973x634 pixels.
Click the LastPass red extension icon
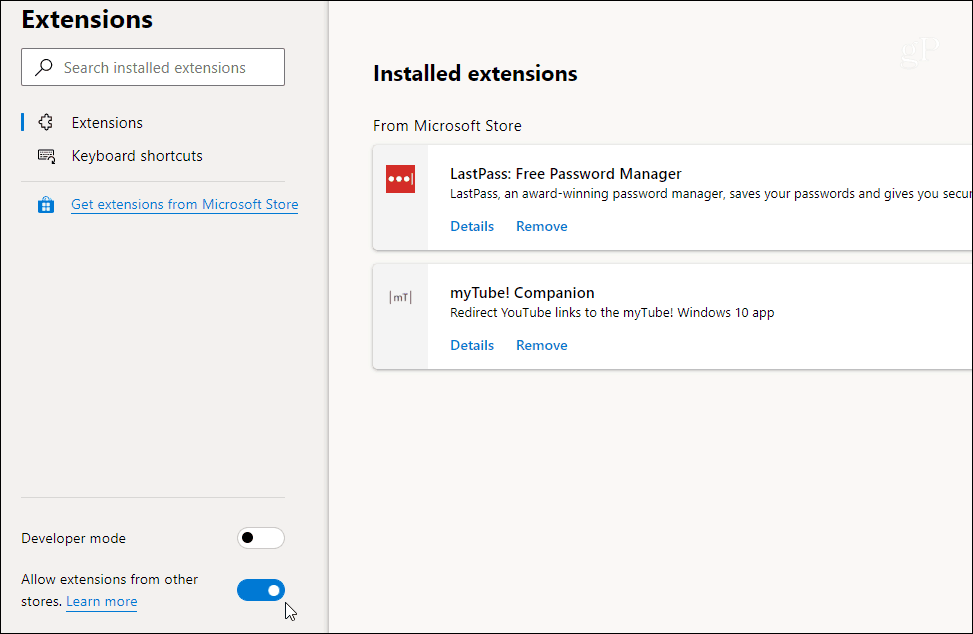tap(400, 179)
